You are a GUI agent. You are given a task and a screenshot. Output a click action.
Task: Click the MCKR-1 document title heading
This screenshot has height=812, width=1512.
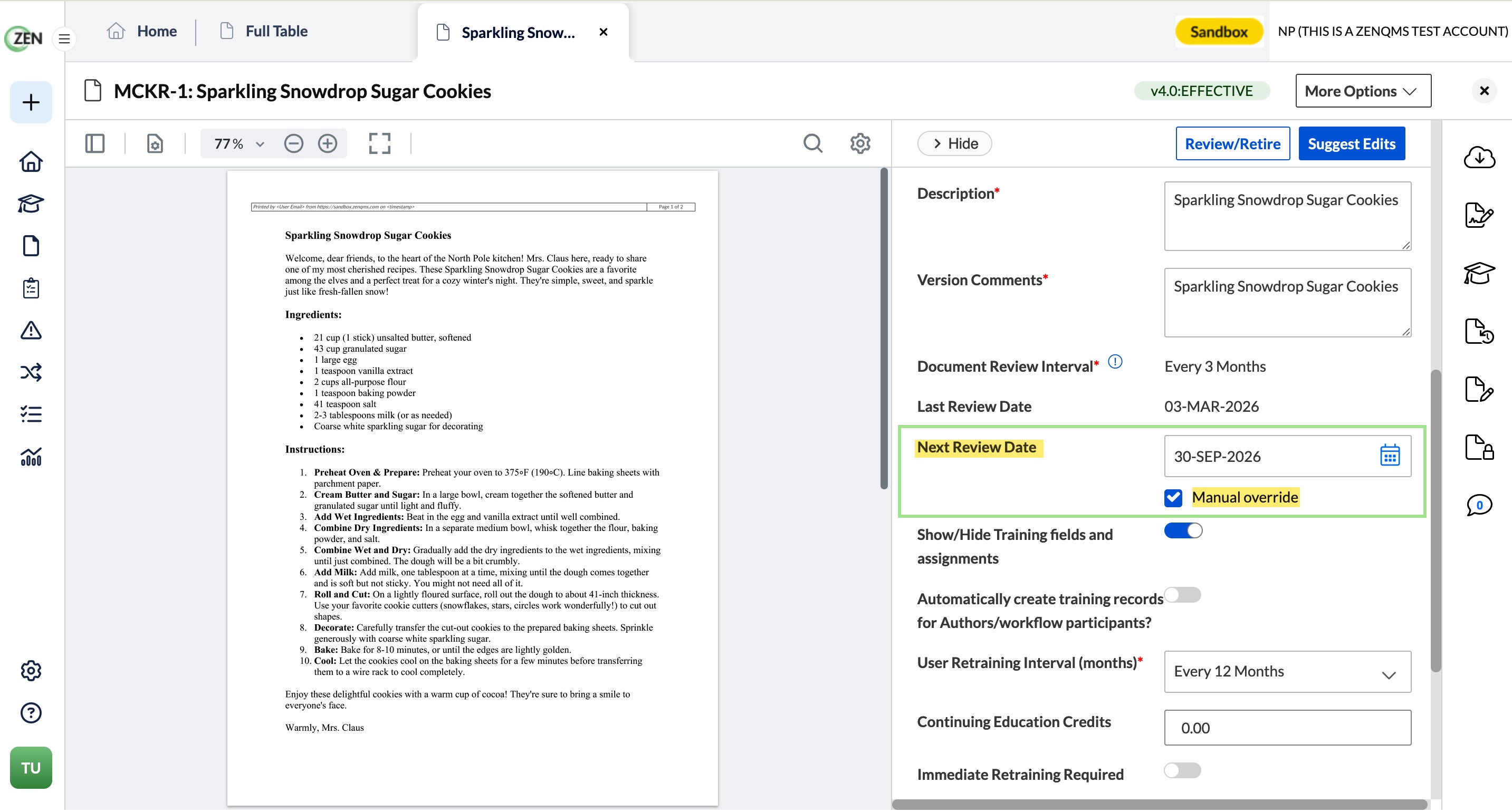[x=302, y=91]
